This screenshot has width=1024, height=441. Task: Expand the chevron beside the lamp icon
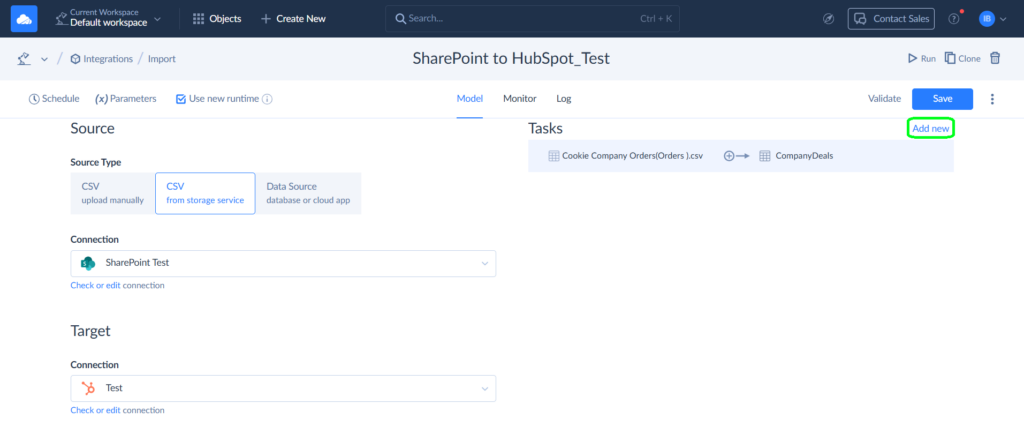click(x=44, y=59)
